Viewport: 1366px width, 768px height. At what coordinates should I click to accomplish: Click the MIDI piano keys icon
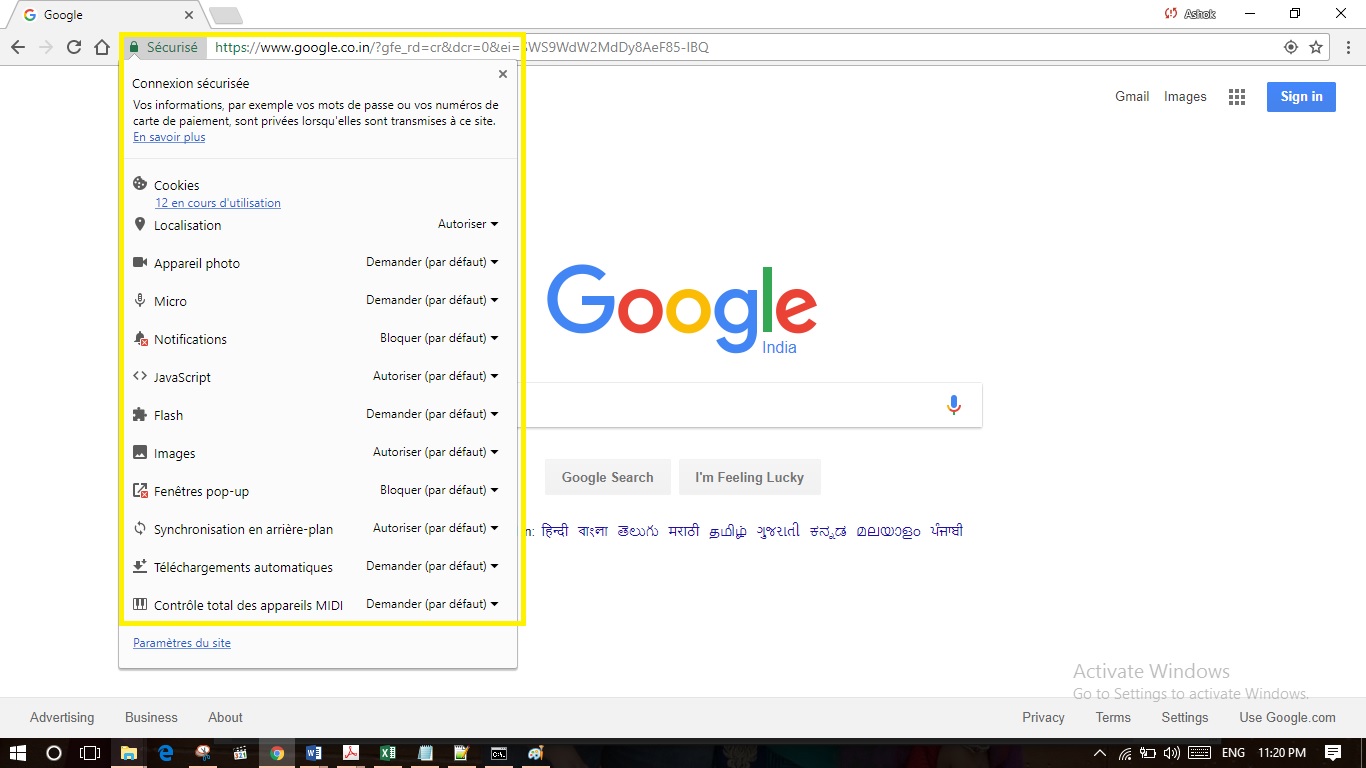pos(140,604)
